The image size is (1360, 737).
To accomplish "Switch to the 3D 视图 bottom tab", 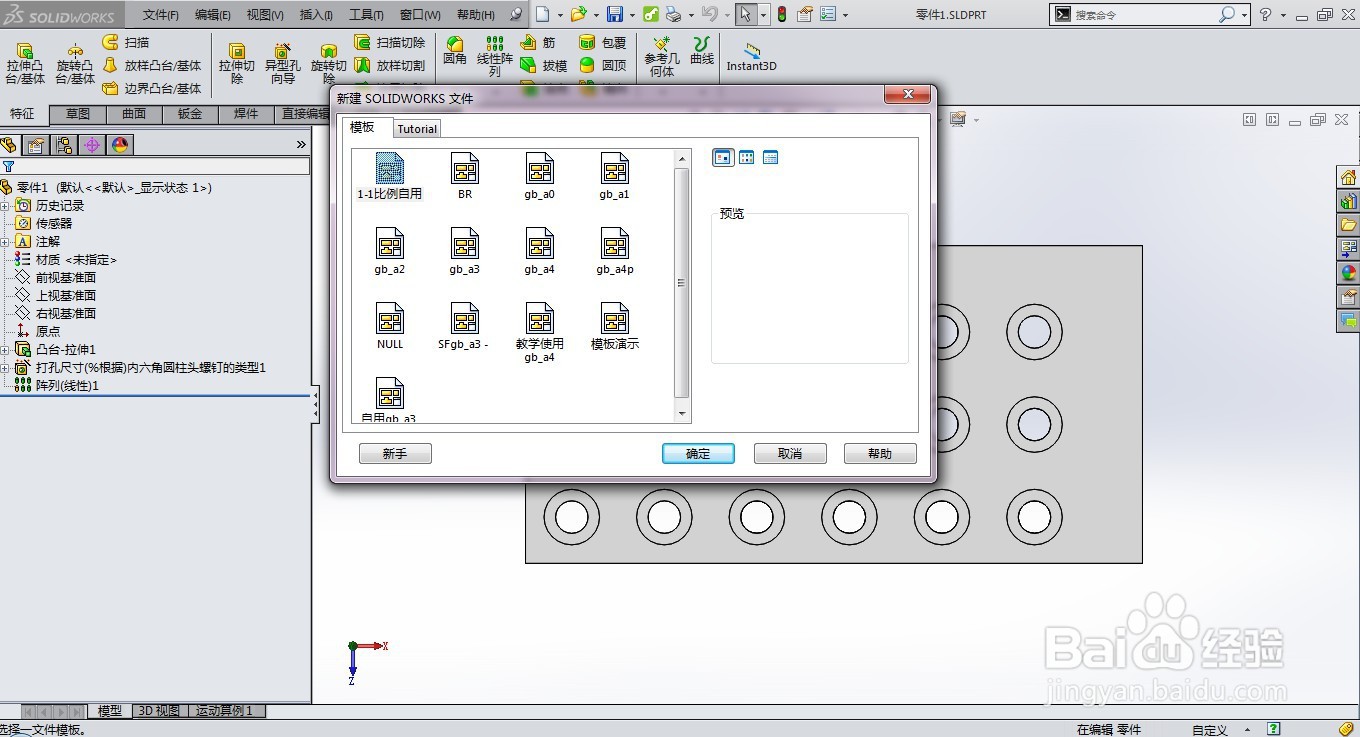I will [159, 711].
